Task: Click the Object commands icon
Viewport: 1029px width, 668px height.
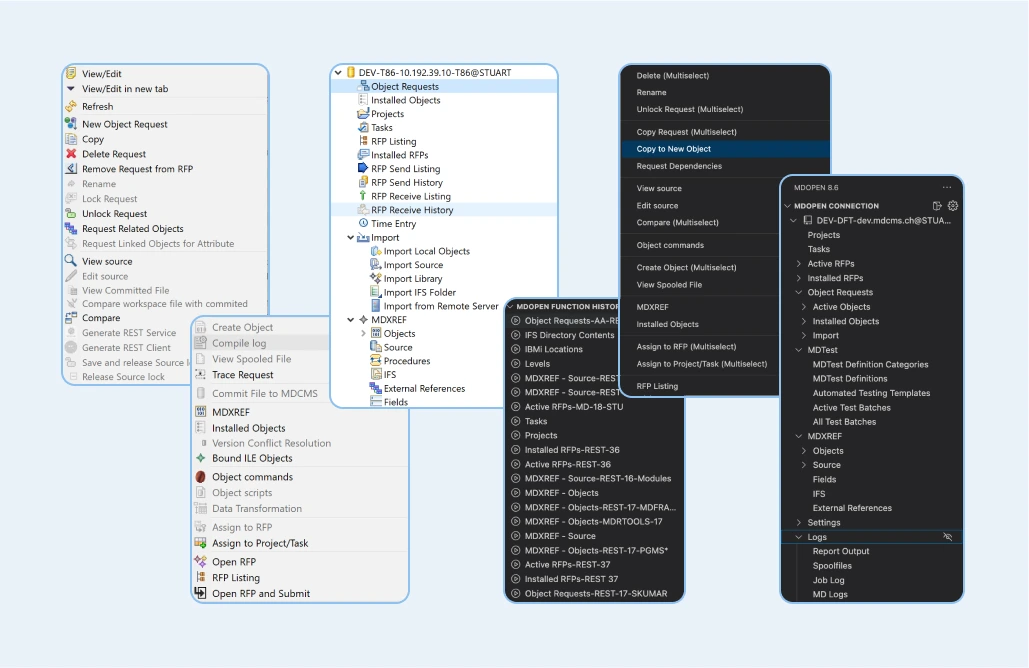Action: coord(201,477)
